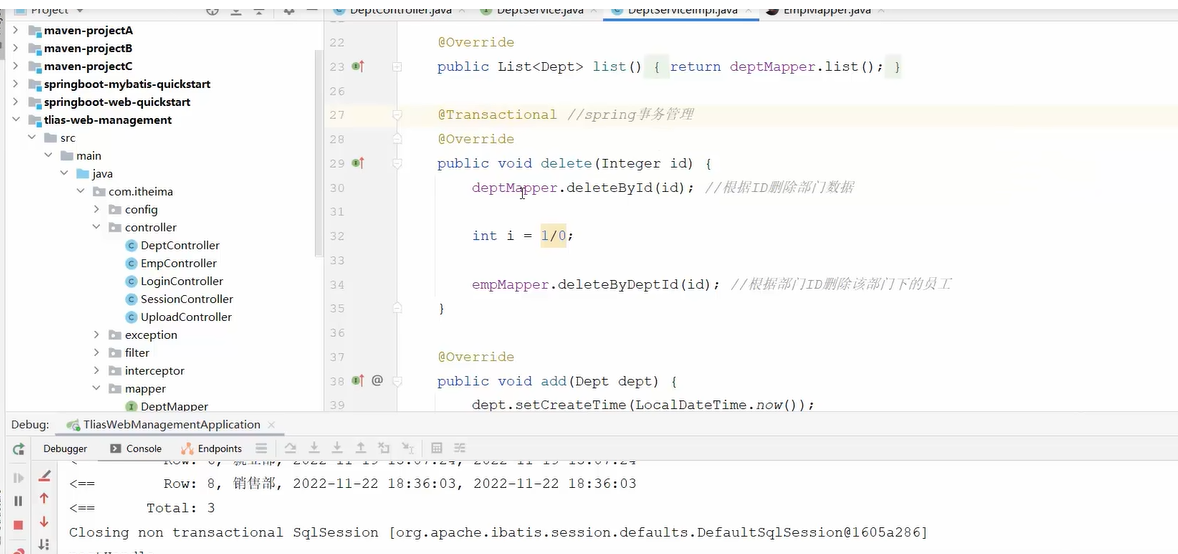Click the Step Into debugger icon
The height and width of the screenshot is (554, 1178).
[x=315, y=448]
